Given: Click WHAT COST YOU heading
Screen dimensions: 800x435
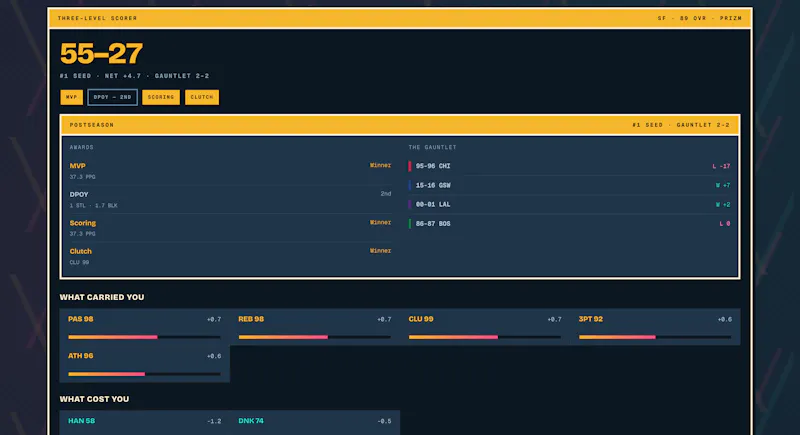Looking at the screenshot, I should pos(94,399).
